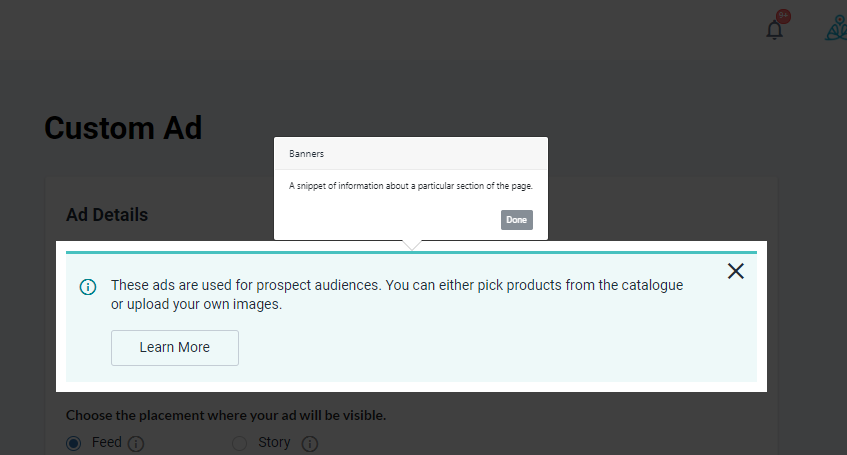Open the notifications bell

pos(774,30)
